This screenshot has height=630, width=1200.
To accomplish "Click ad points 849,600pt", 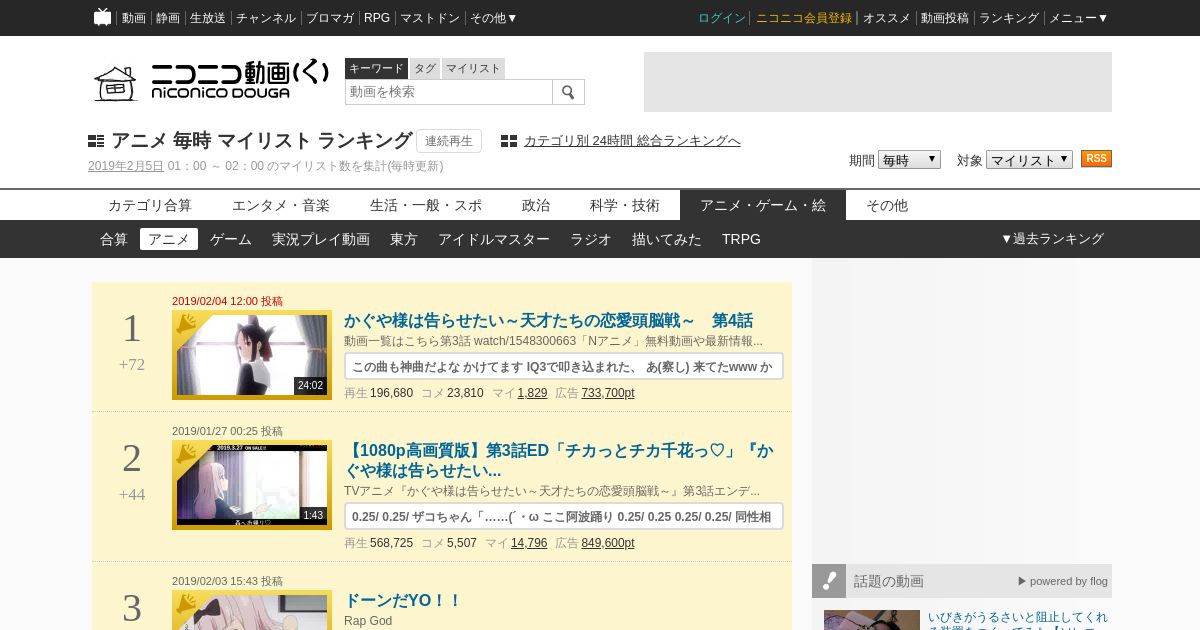I will point(608,543).
